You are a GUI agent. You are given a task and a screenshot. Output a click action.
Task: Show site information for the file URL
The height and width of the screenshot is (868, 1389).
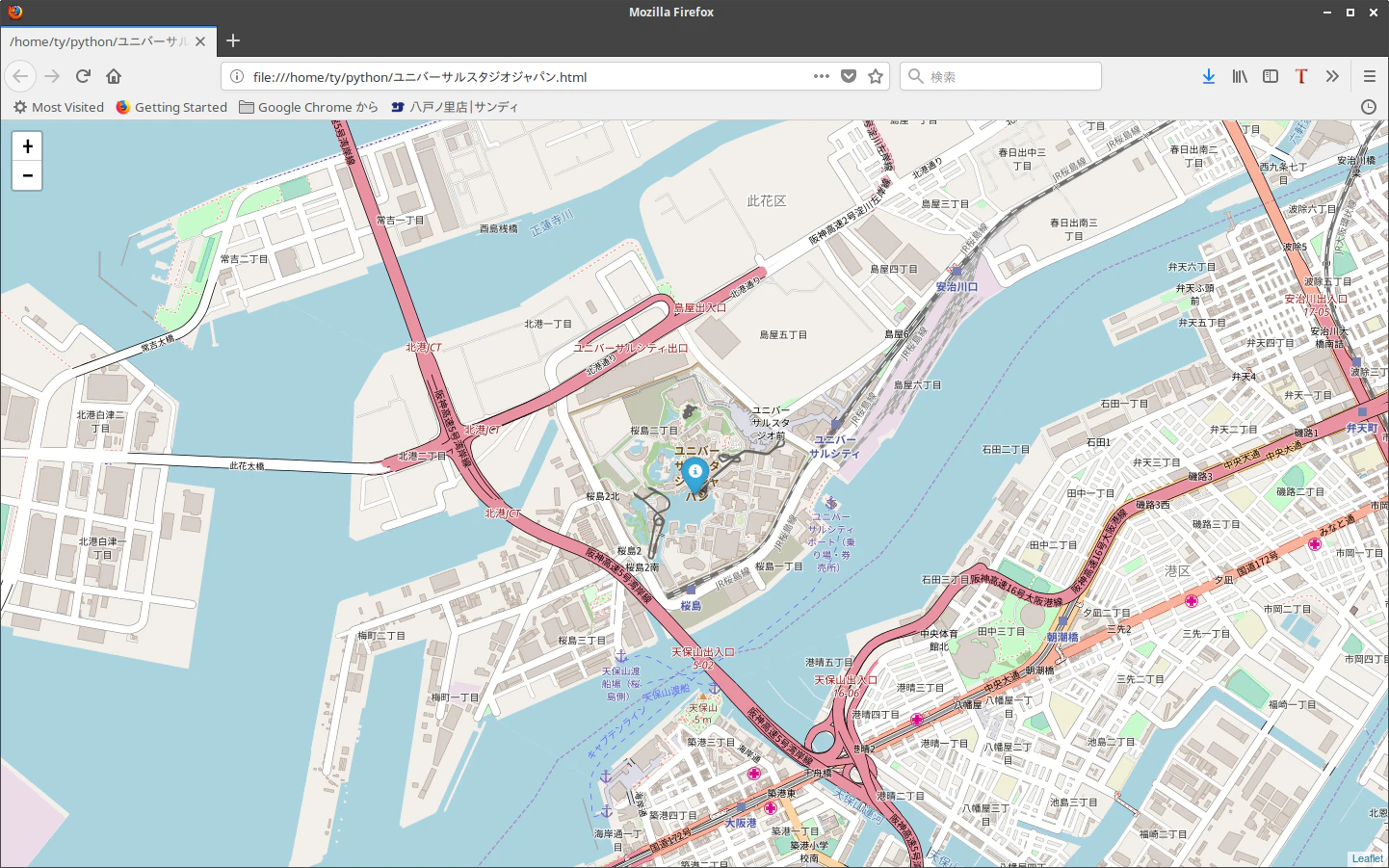tap(237, 76)
